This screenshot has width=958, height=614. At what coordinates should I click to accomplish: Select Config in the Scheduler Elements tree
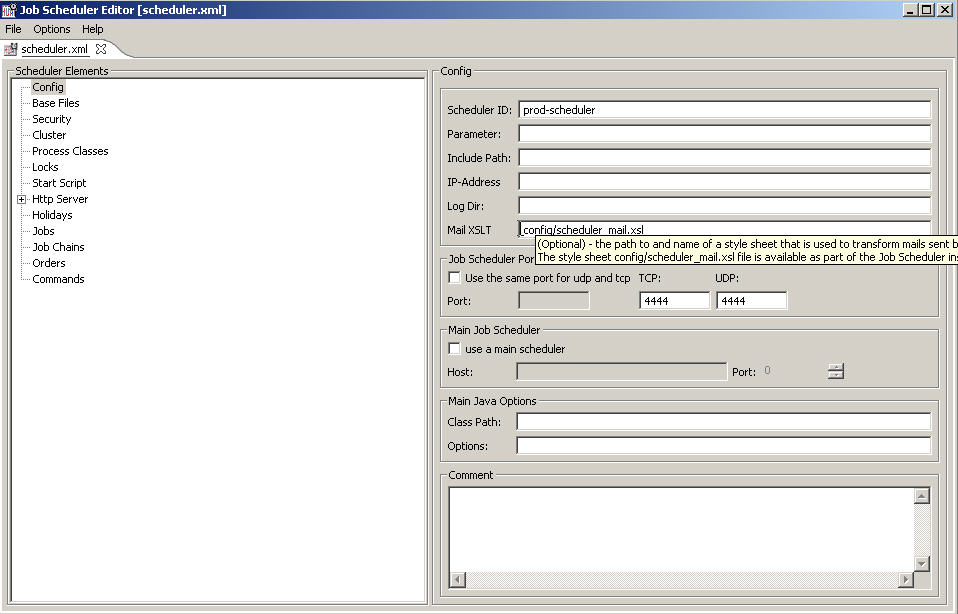[48, 87]
